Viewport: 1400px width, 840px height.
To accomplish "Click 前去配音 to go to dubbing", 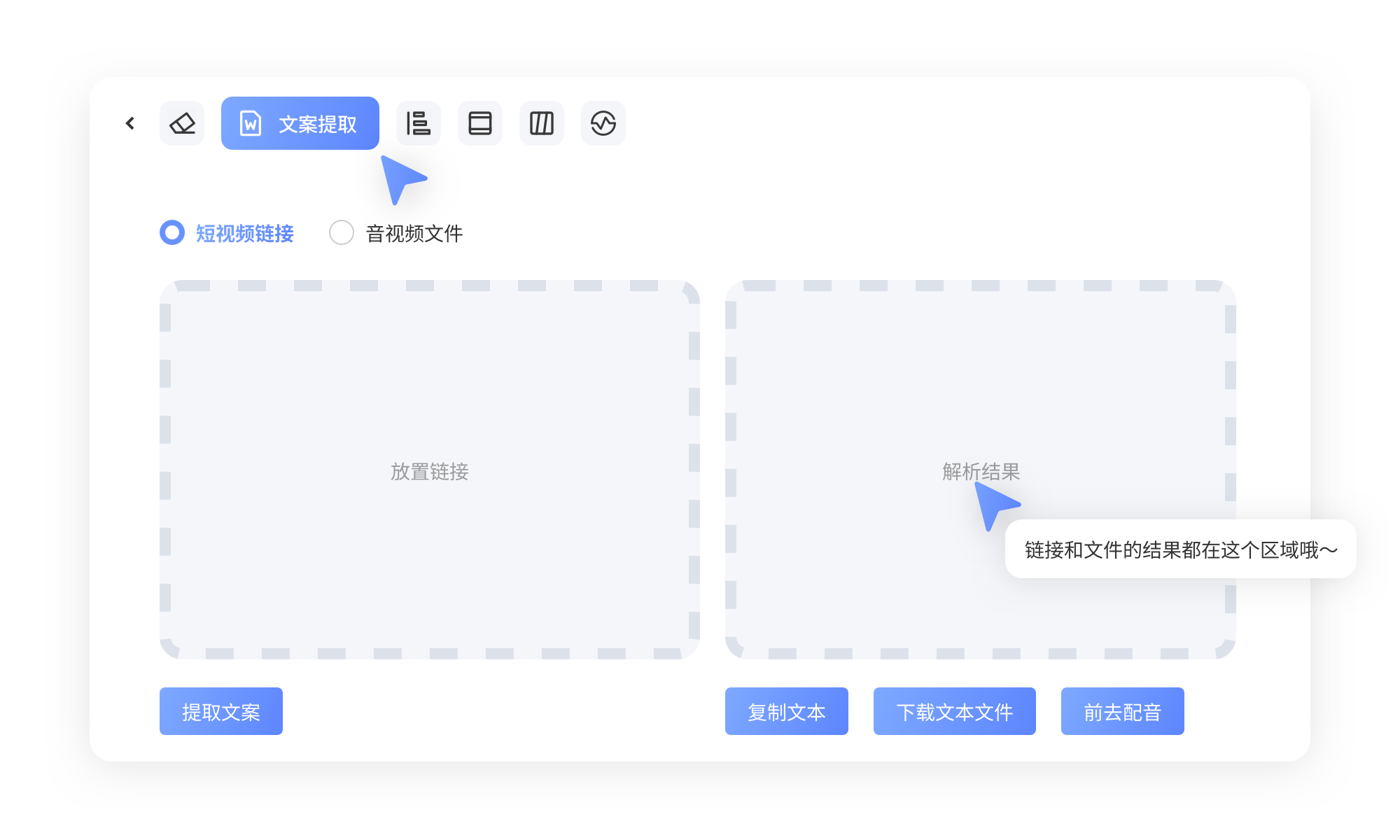I will [x=1122, y=711].
